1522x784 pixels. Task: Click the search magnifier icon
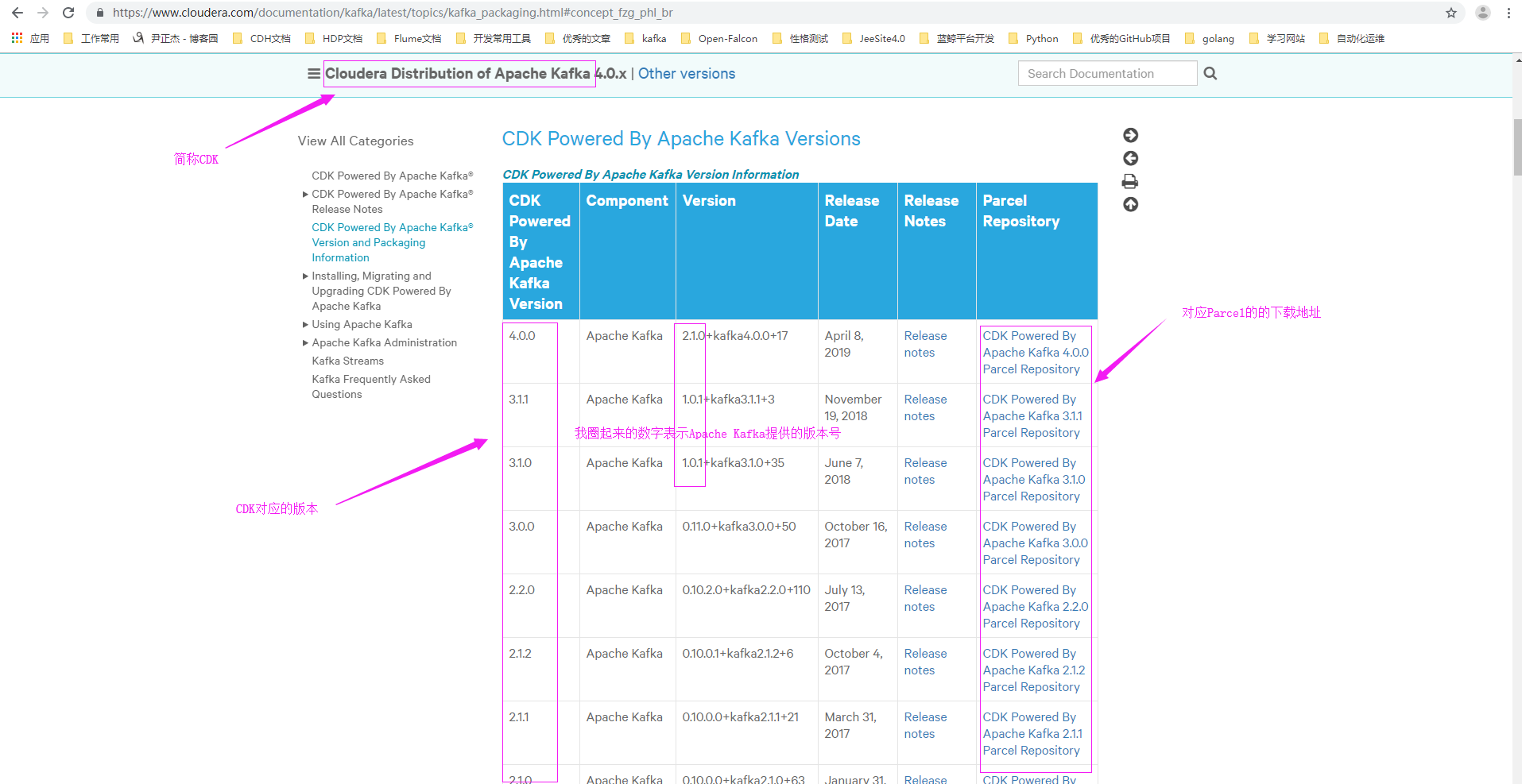coord(1210,73)
